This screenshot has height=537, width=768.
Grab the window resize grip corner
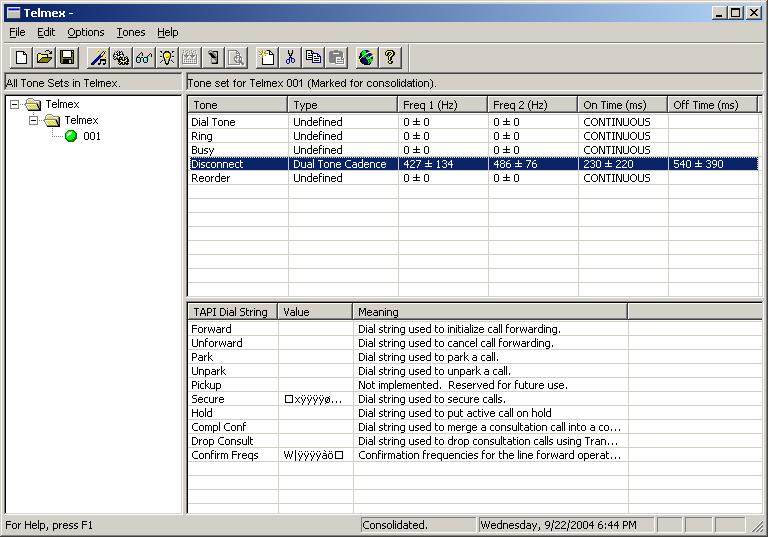coord(757,527)
